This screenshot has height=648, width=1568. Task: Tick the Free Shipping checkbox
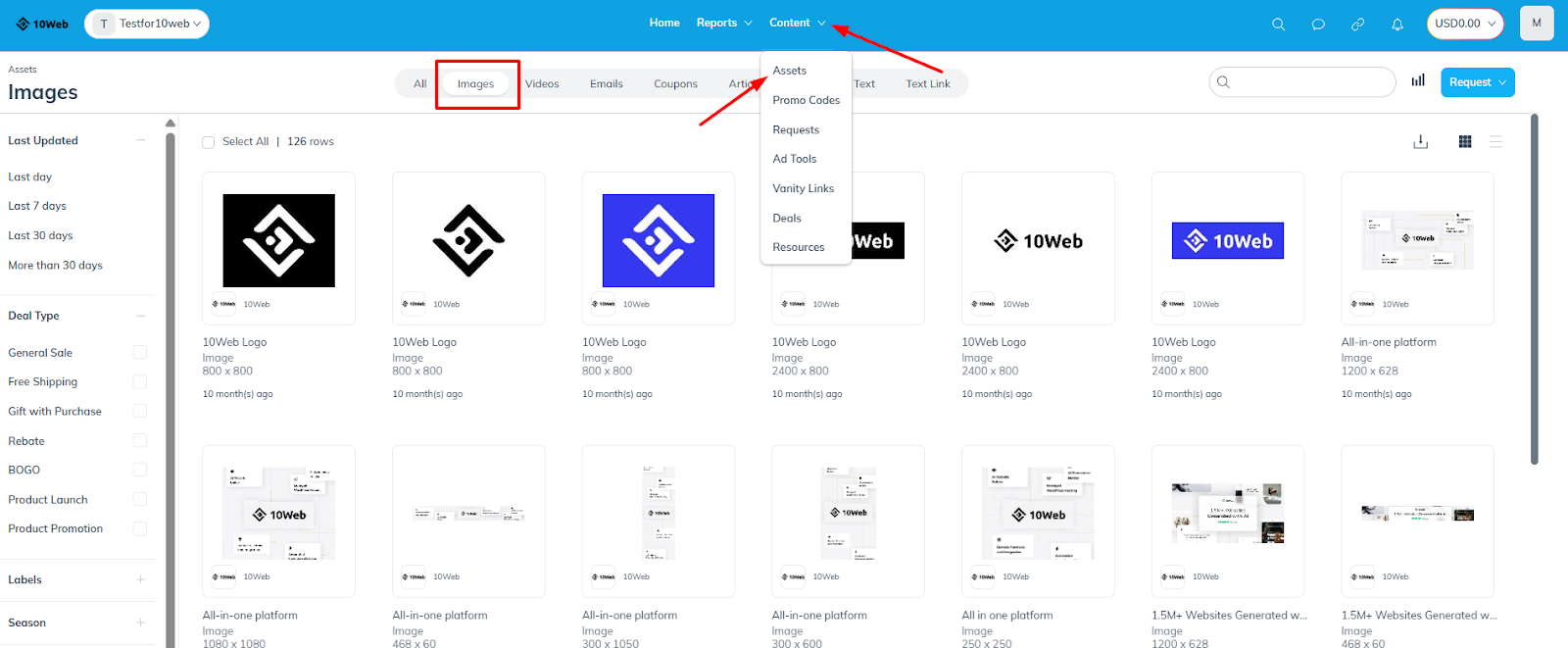click(140, 381)
